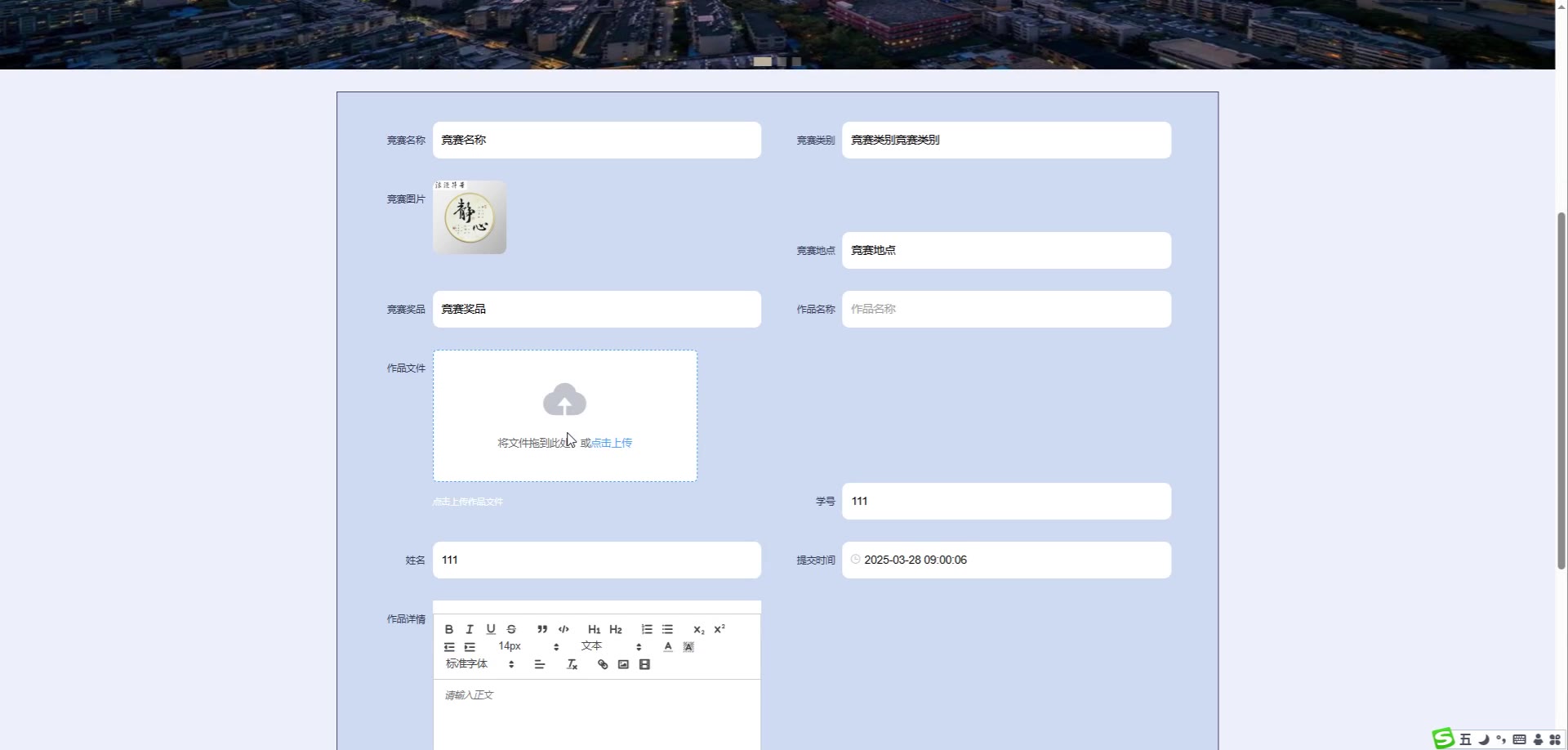Click into the 请输入正文 editor area
Screen dimensions: 1568x750
(597, 715)
